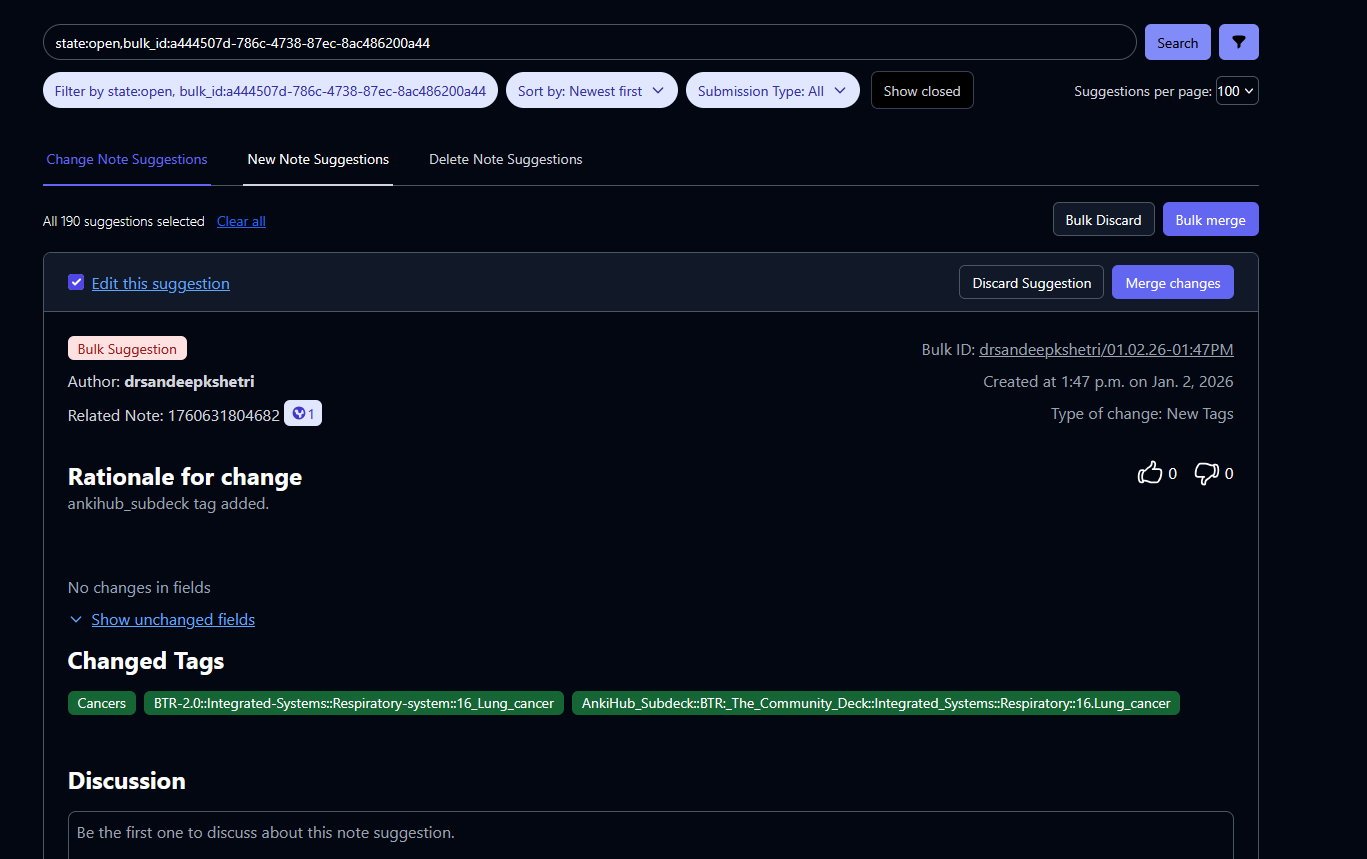Click into the search query input field

coord(588,43)
